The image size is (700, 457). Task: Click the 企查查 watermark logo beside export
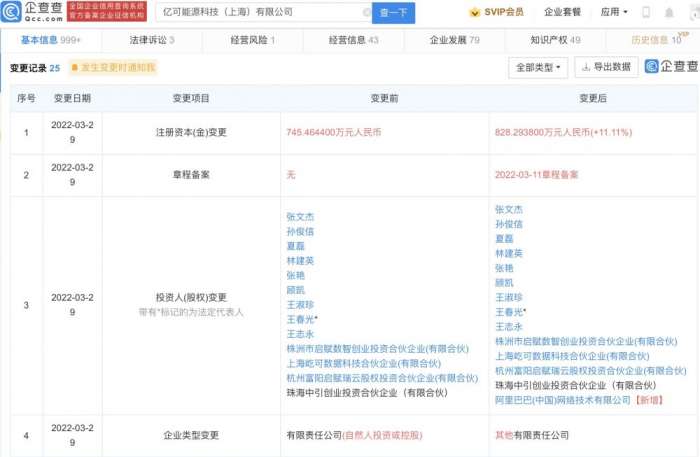click(671, 67)
